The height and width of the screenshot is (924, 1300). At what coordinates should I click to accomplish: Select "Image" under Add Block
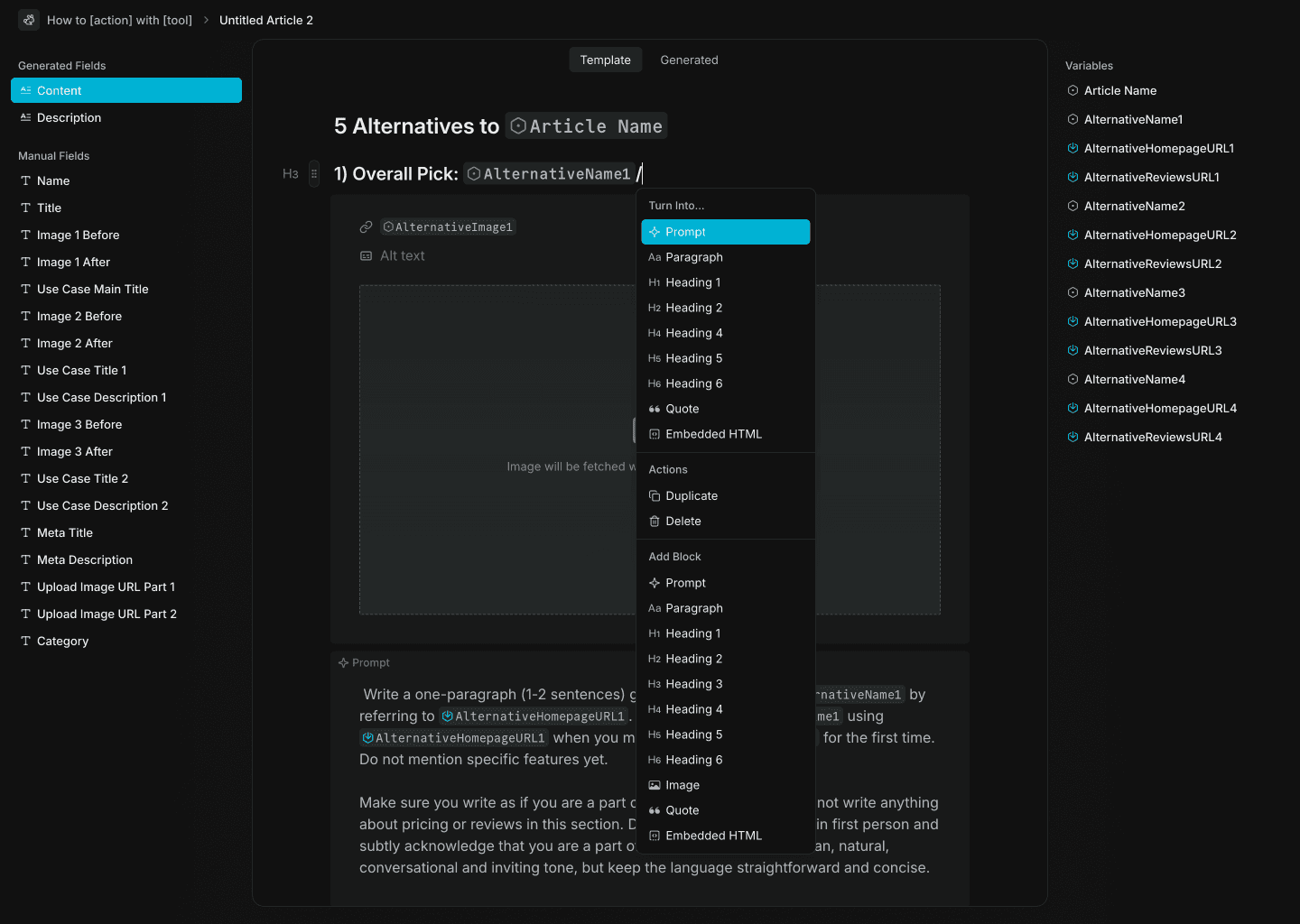coord(682,785)
